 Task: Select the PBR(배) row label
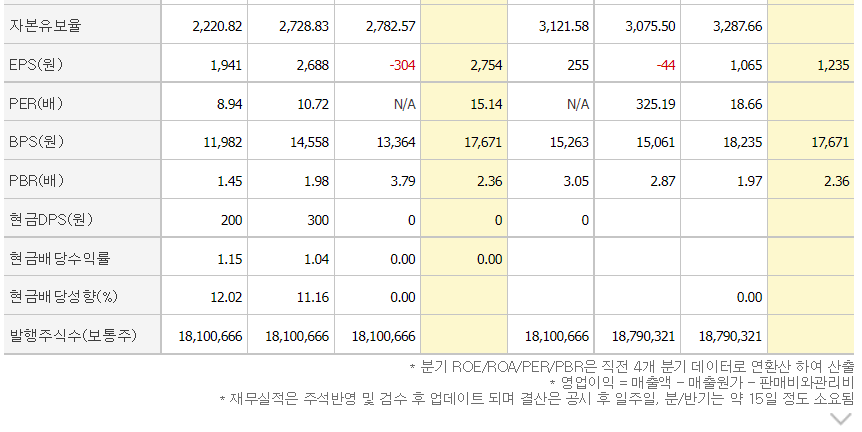(x=36, y=181)
